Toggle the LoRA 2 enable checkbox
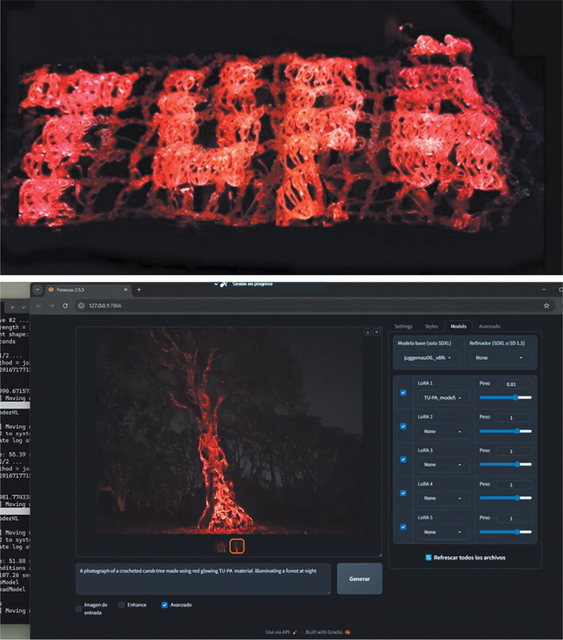The height and width of the screenshot is (640, 563). (403, 426)
